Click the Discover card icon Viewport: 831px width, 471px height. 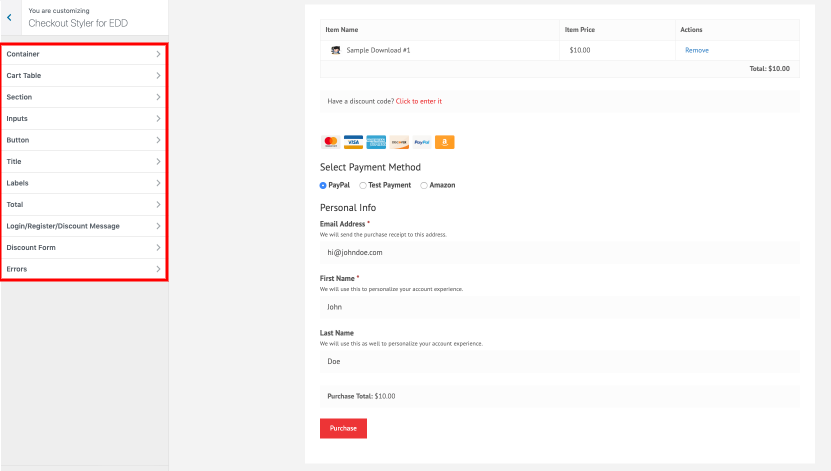(x=399, y=142)
